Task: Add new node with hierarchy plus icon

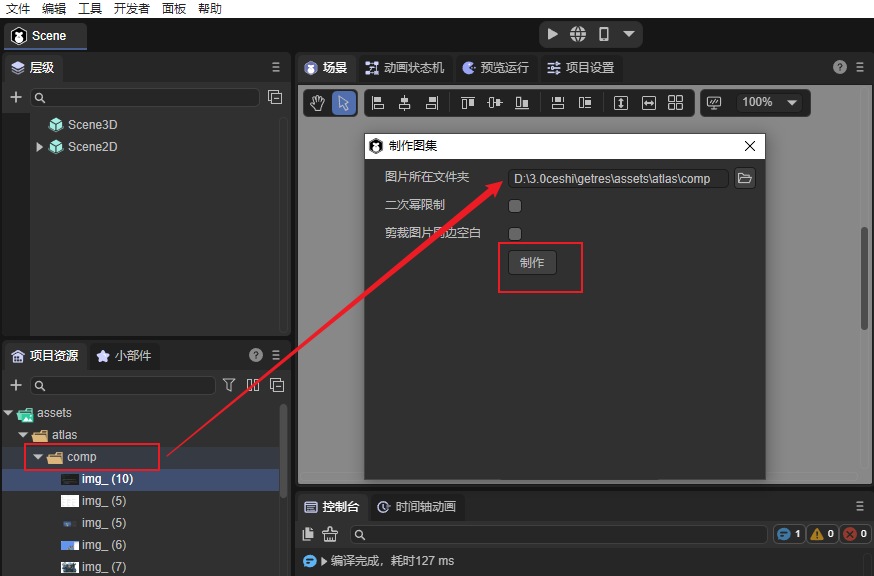Action: click(15, 97)
